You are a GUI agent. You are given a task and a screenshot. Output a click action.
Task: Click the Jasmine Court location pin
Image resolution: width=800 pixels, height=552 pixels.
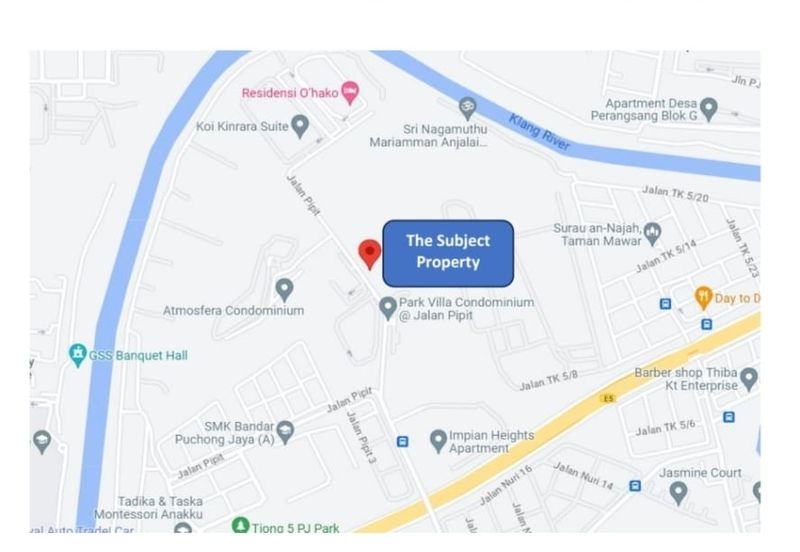(x=678, y=493)
